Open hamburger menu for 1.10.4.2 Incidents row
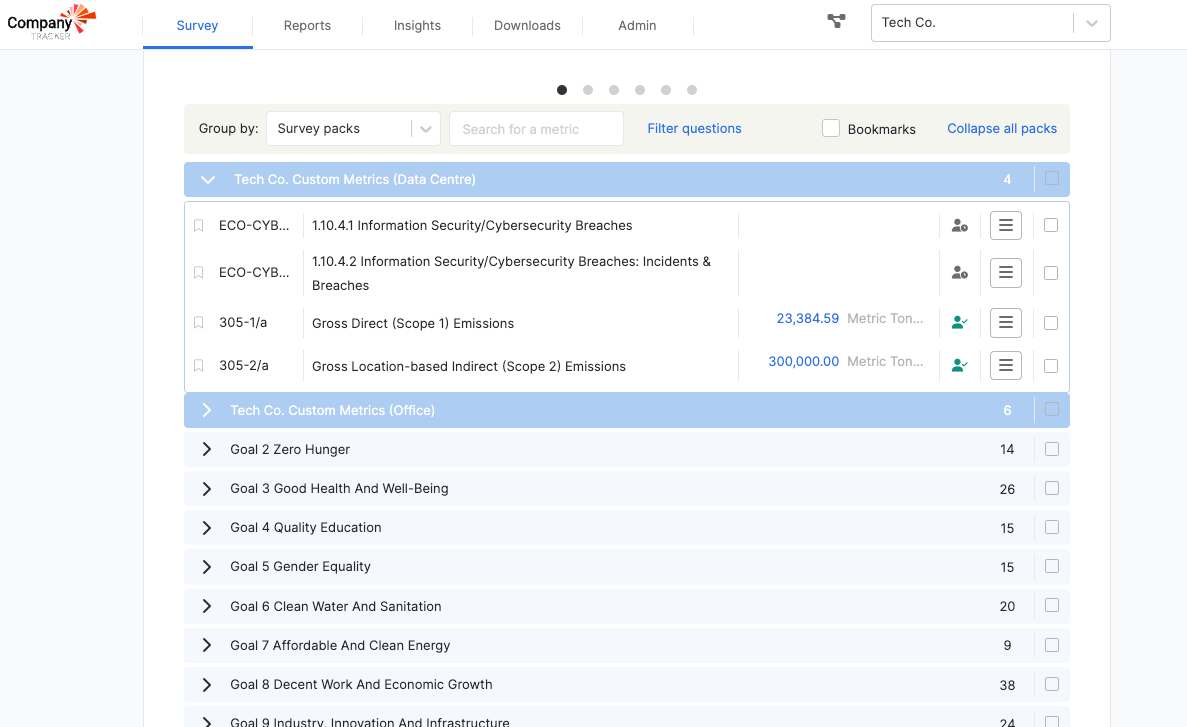1187x727 pixels. click(1006, 273)
